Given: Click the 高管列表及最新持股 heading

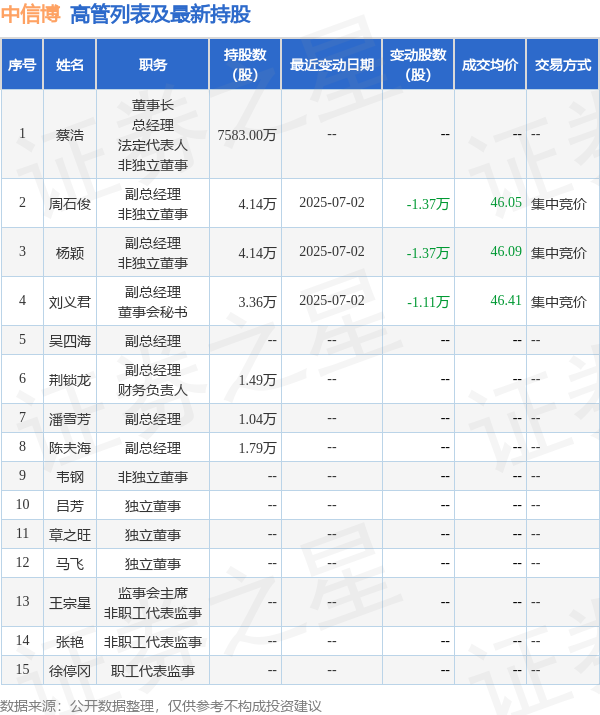Looking at the screenshot, I should coord(160,14).
